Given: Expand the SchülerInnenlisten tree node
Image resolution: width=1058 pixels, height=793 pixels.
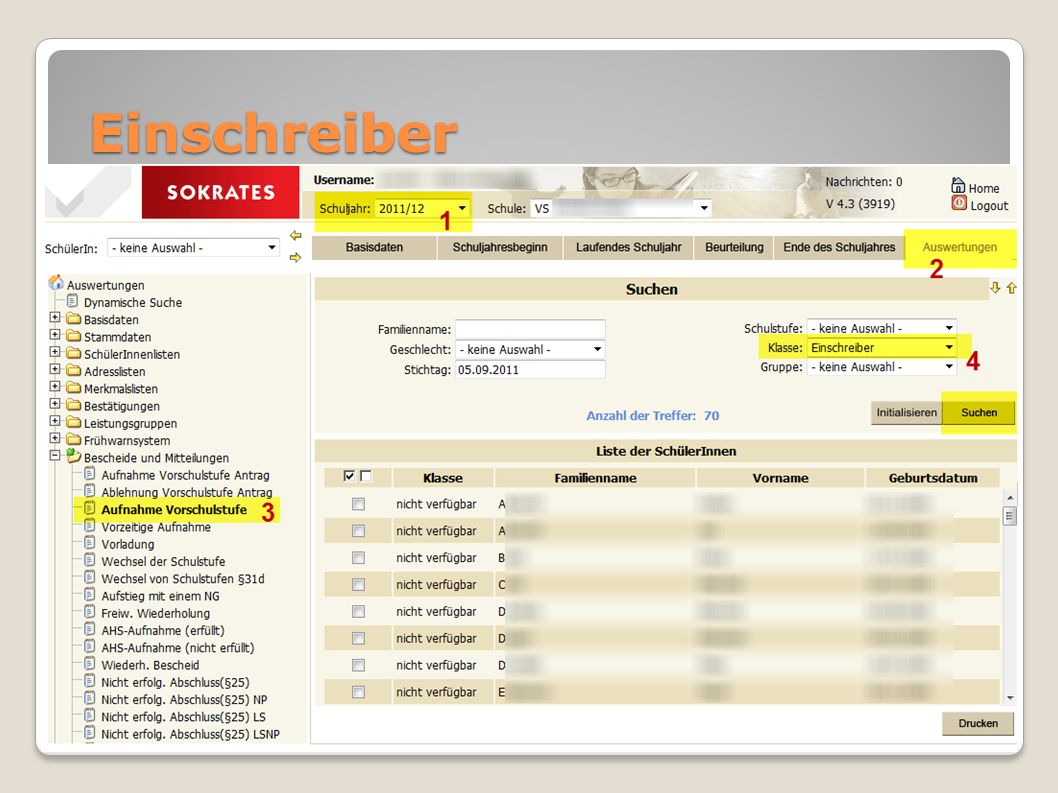Looking at the screenshot, I should click(55, 352).
